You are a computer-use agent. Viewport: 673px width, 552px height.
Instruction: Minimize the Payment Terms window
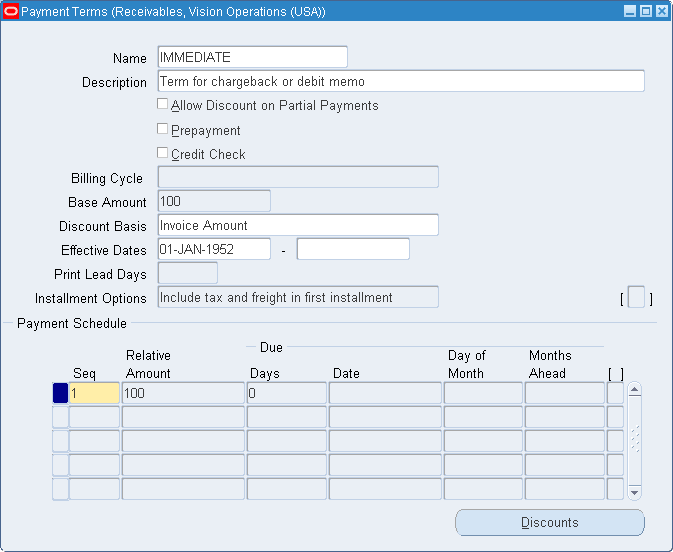(630, 11)
